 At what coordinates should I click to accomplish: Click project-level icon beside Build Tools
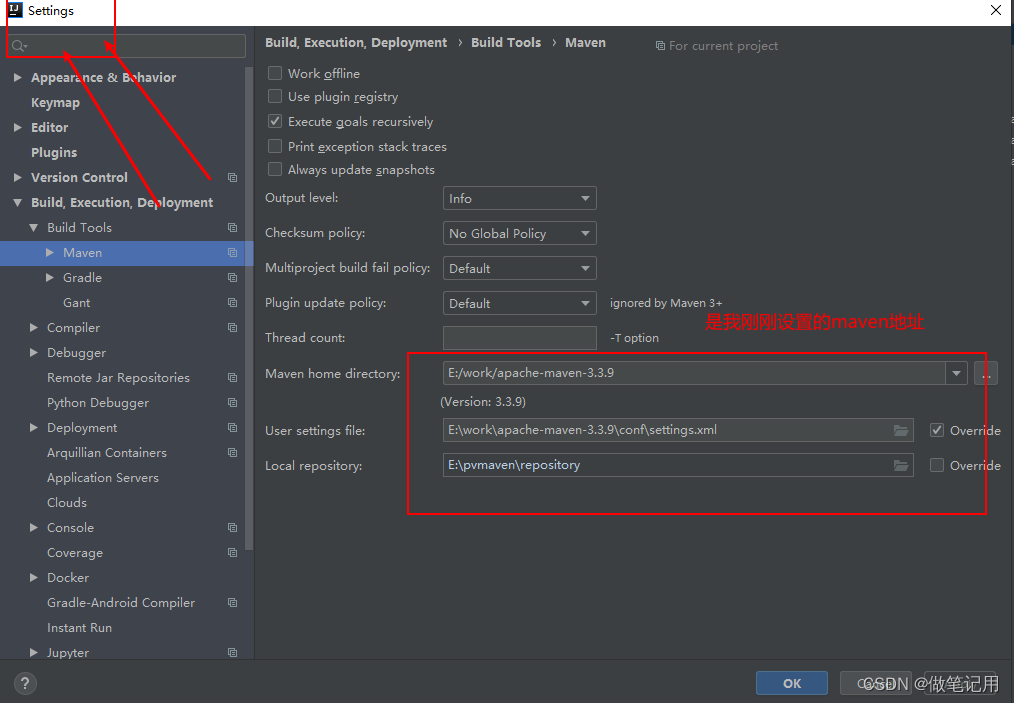(x=233, y=228)
